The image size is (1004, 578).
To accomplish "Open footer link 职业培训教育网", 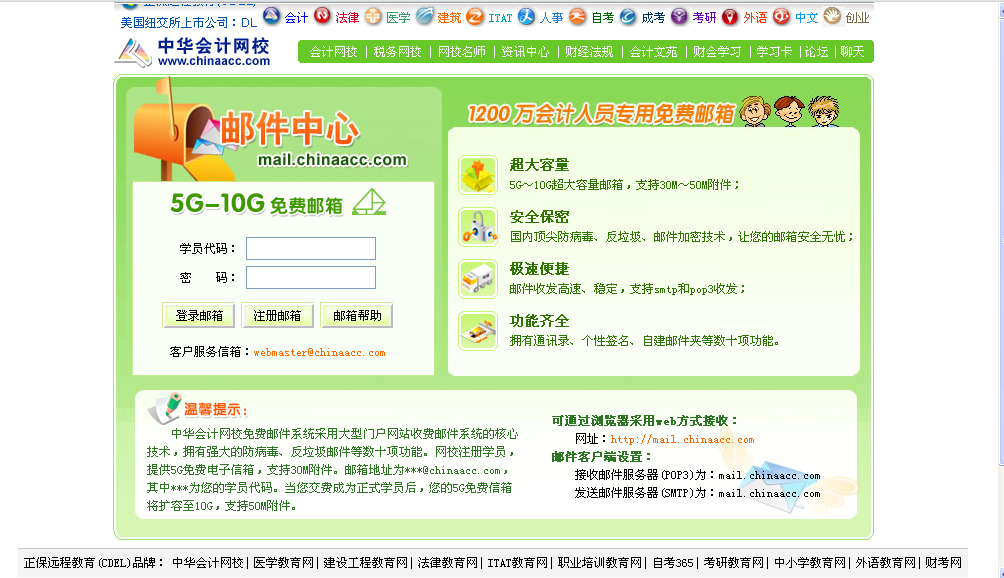I will tap(600, 563).
